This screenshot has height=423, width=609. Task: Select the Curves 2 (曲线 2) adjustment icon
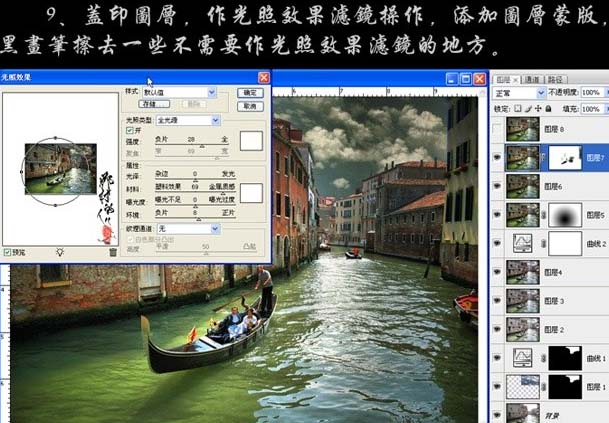point(522,243)
